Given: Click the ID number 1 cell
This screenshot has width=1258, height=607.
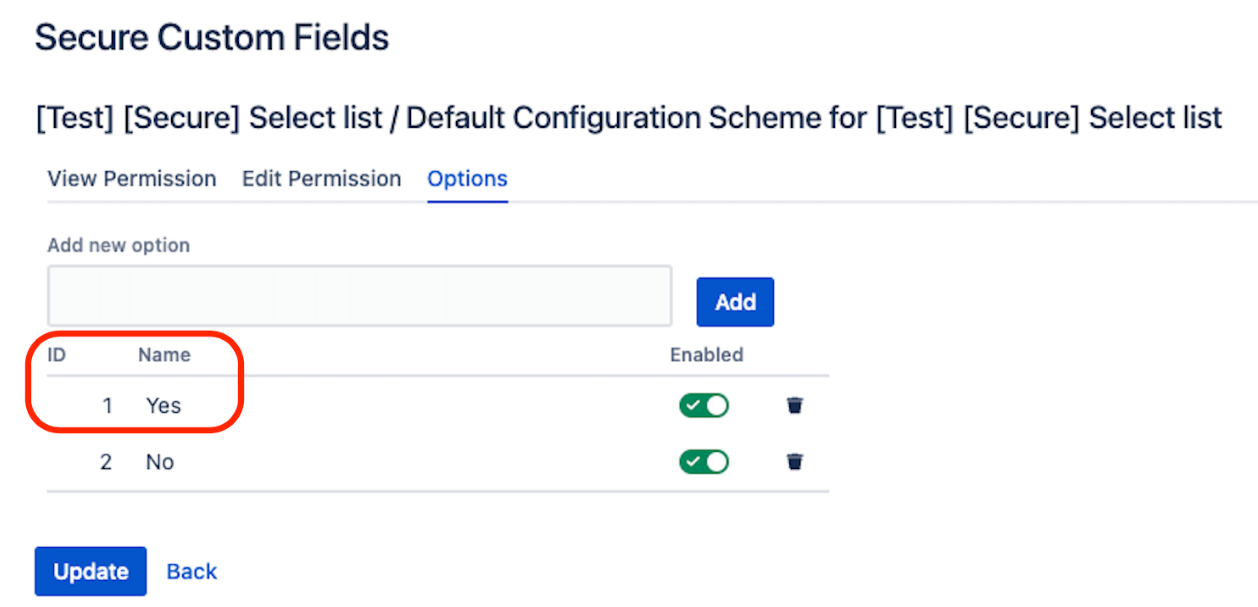Looking at the screenshot, I should click(x=107, y=406).
